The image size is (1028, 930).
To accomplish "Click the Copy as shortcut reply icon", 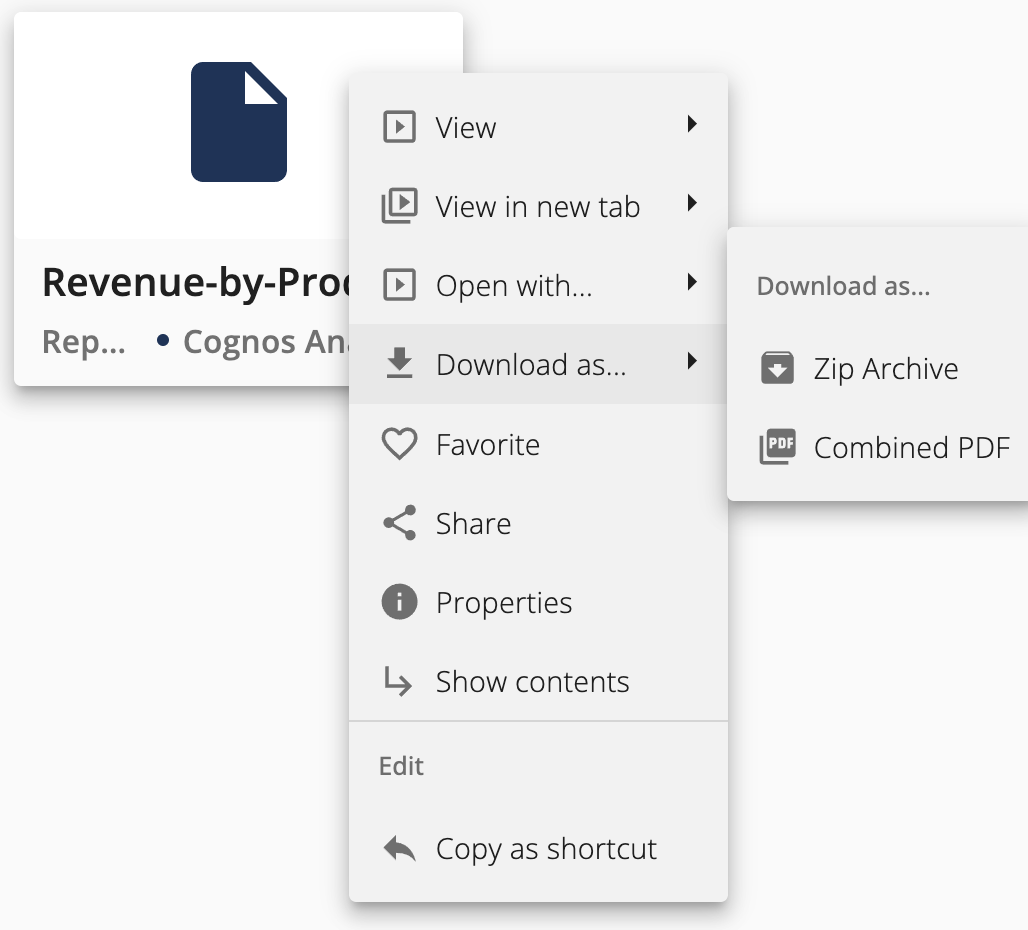I will point(399,849).
